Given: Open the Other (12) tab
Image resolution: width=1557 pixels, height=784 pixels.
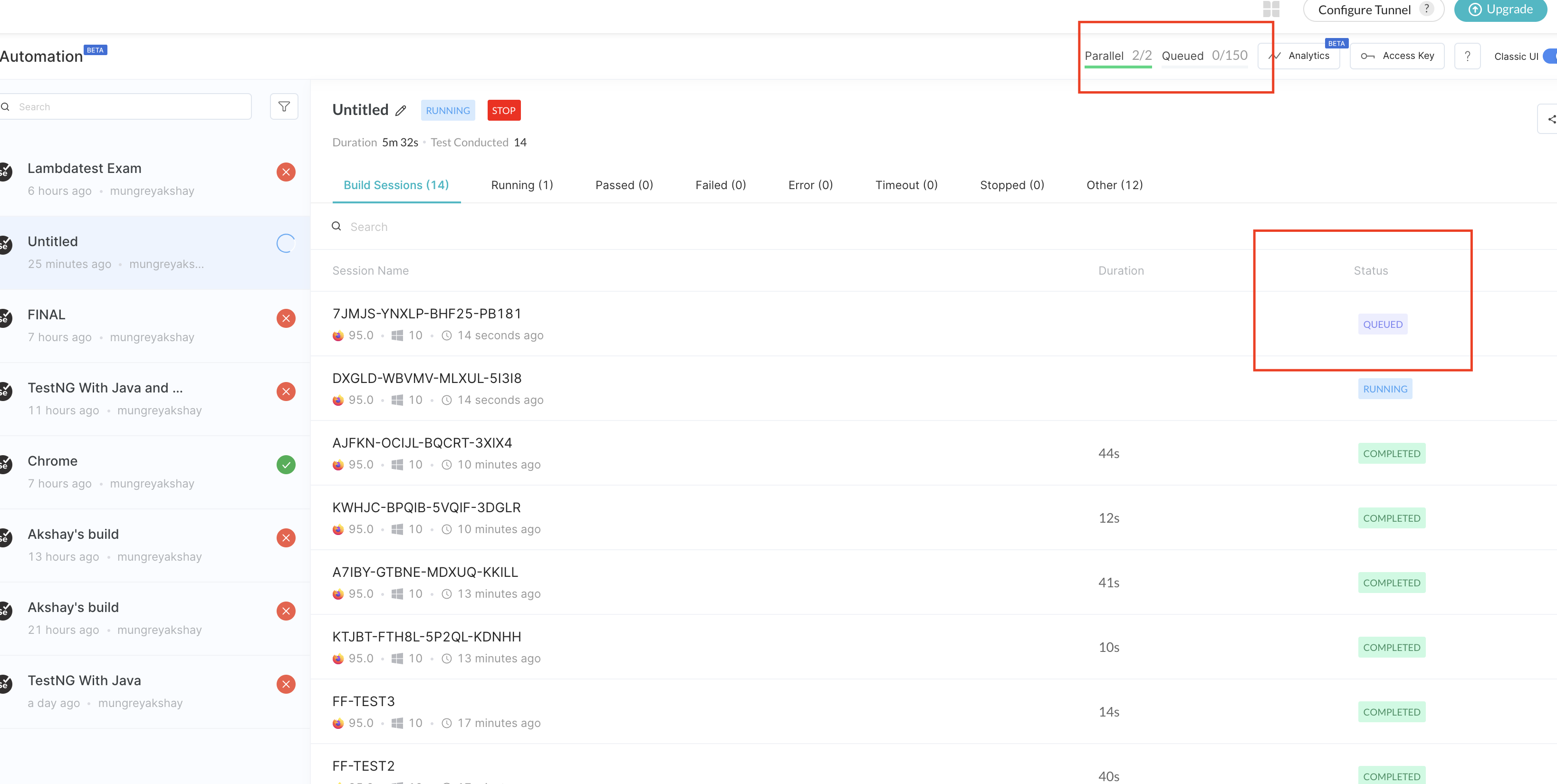Looking at the screenshot, I should pyautogui.click(x=1114, y=185).
